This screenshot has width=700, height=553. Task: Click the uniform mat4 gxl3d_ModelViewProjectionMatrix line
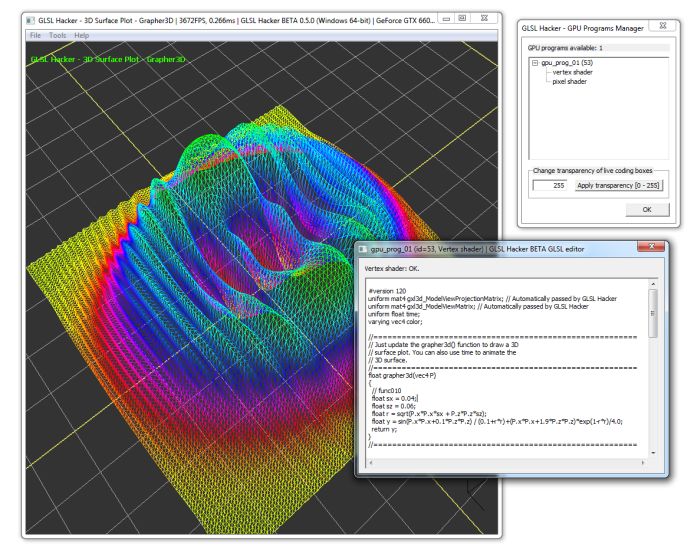tap(492, 299)
